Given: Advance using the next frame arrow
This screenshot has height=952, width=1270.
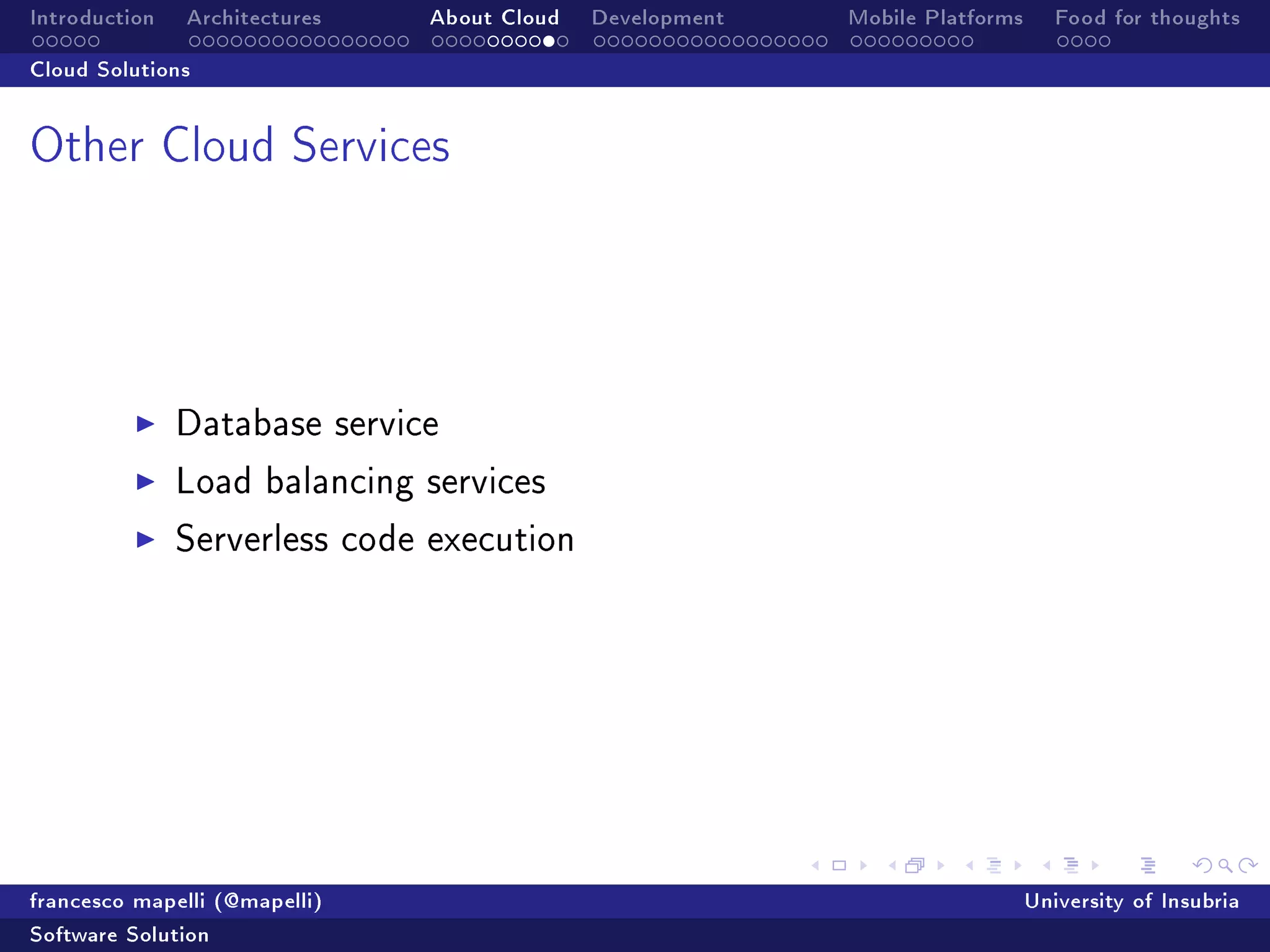Looking at the screenshot, I should point(941,865).
